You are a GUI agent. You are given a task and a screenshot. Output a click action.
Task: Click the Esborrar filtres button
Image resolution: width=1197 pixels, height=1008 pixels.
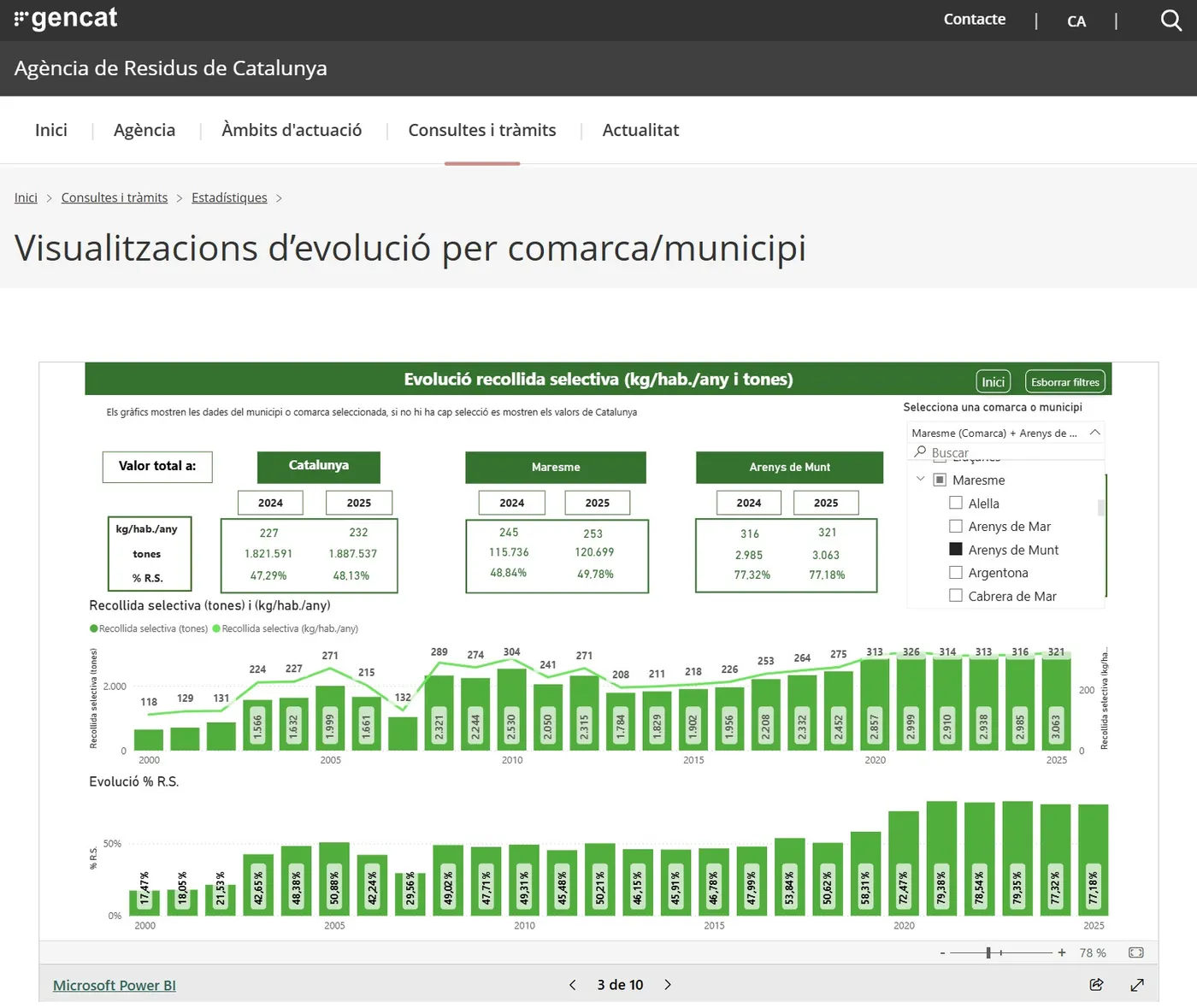coord(1065,381)
